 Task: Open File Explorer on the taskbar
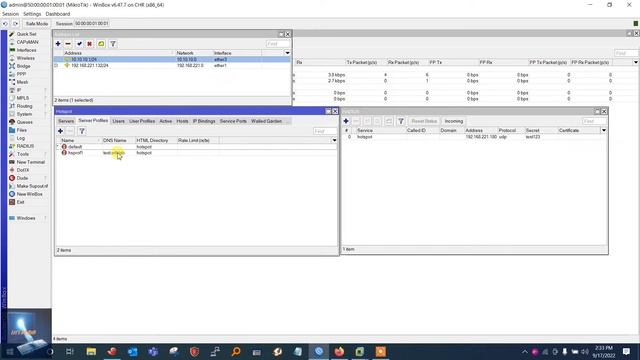coord(91,351)
